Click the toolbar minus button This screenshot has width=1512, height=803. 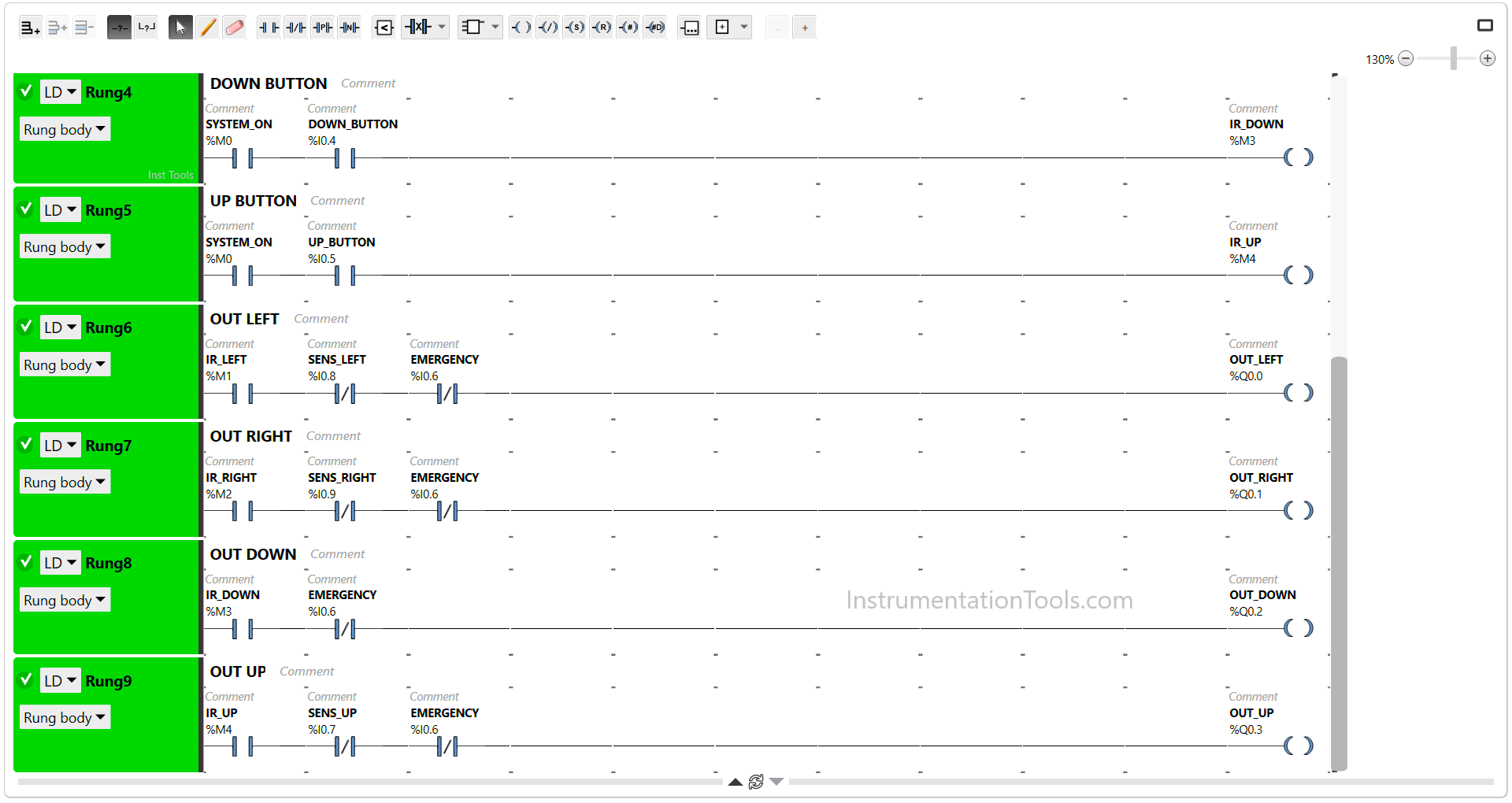[777, 28]
